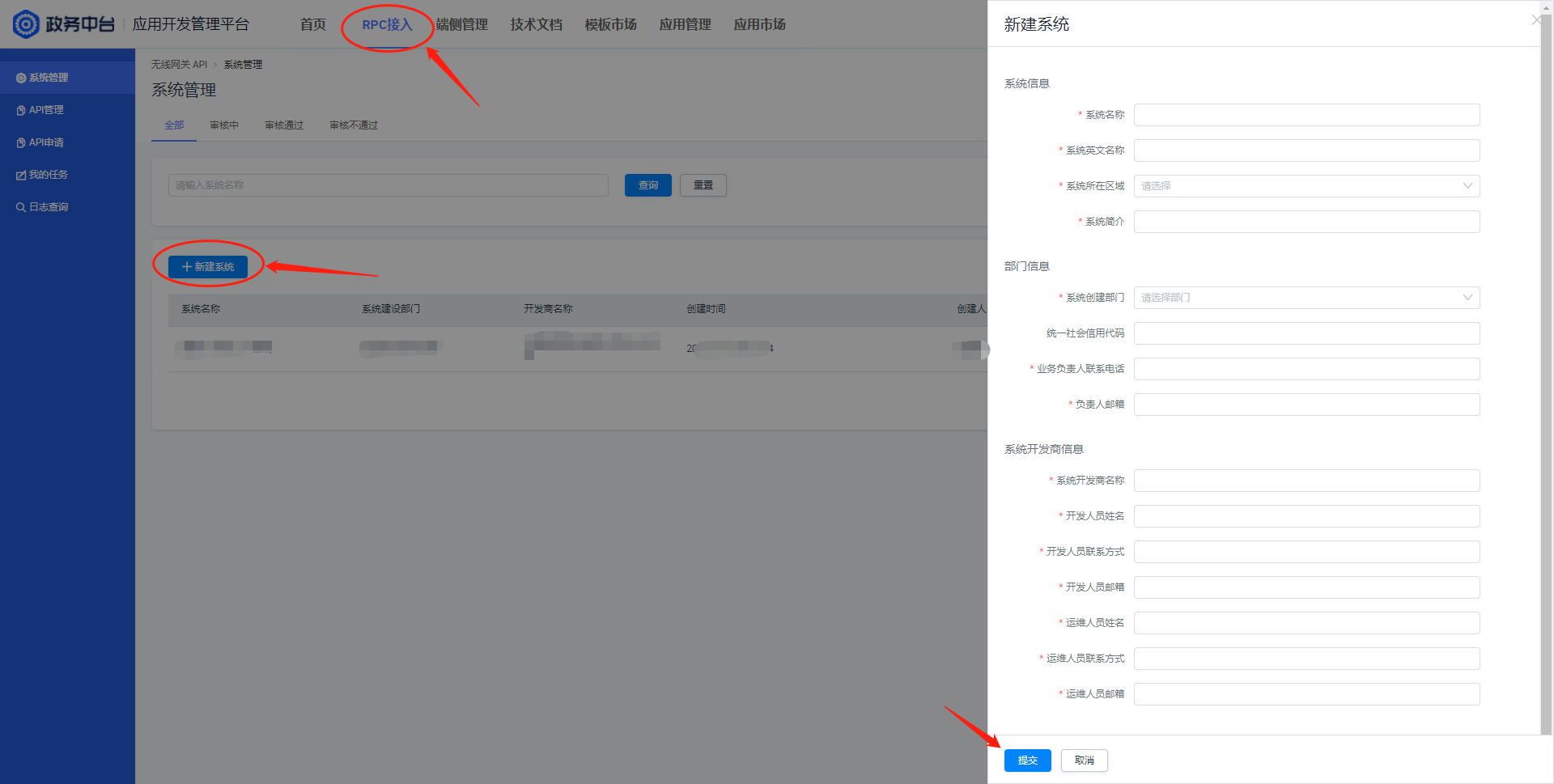Screen dimensions: 1554x784
Task: Open 应用管理 menu item
Action: click(x=685, y=24)
